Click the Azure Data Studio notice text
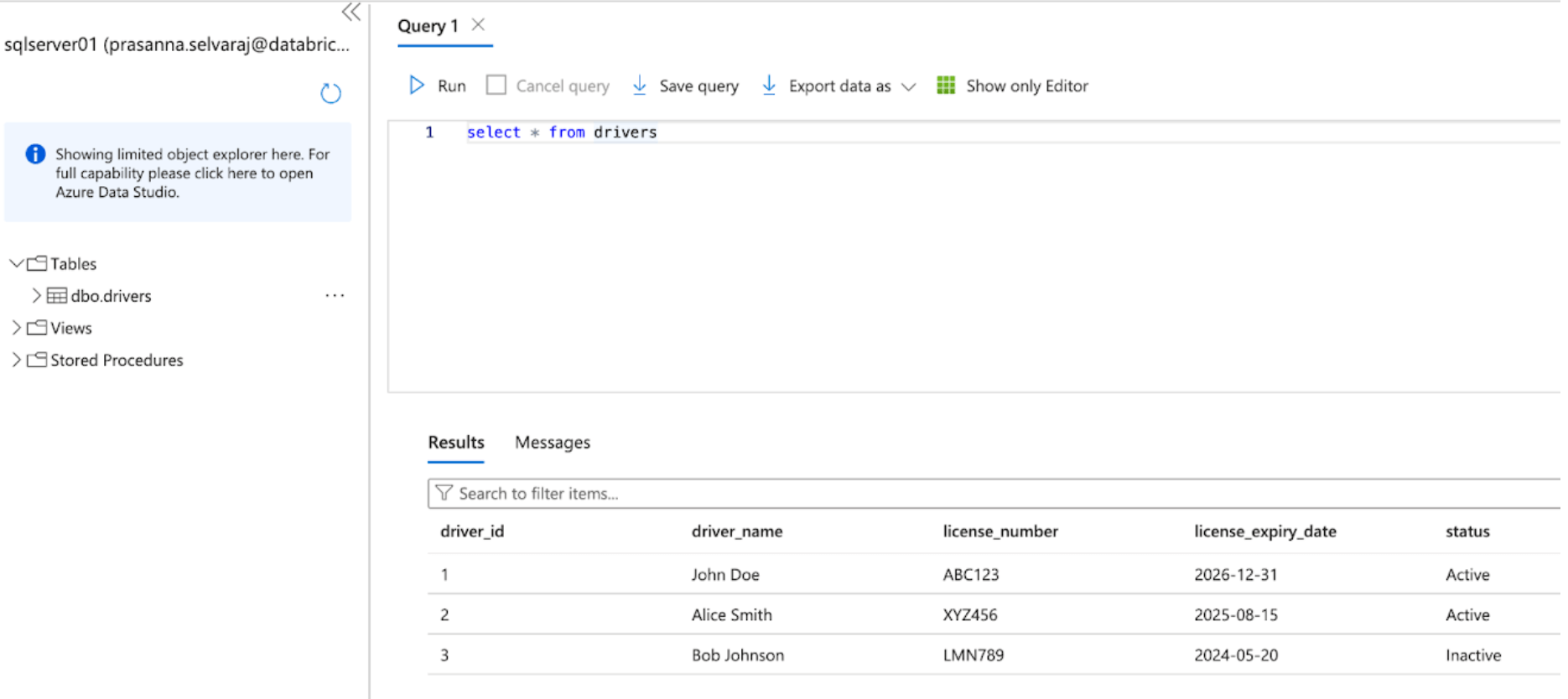 pyautogui.click(x=193, y=173)
